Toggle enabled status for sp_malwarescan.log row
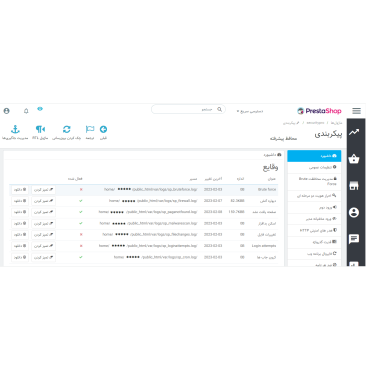The image size is (370, 370). pyautogui.click(x=81, y=223)
